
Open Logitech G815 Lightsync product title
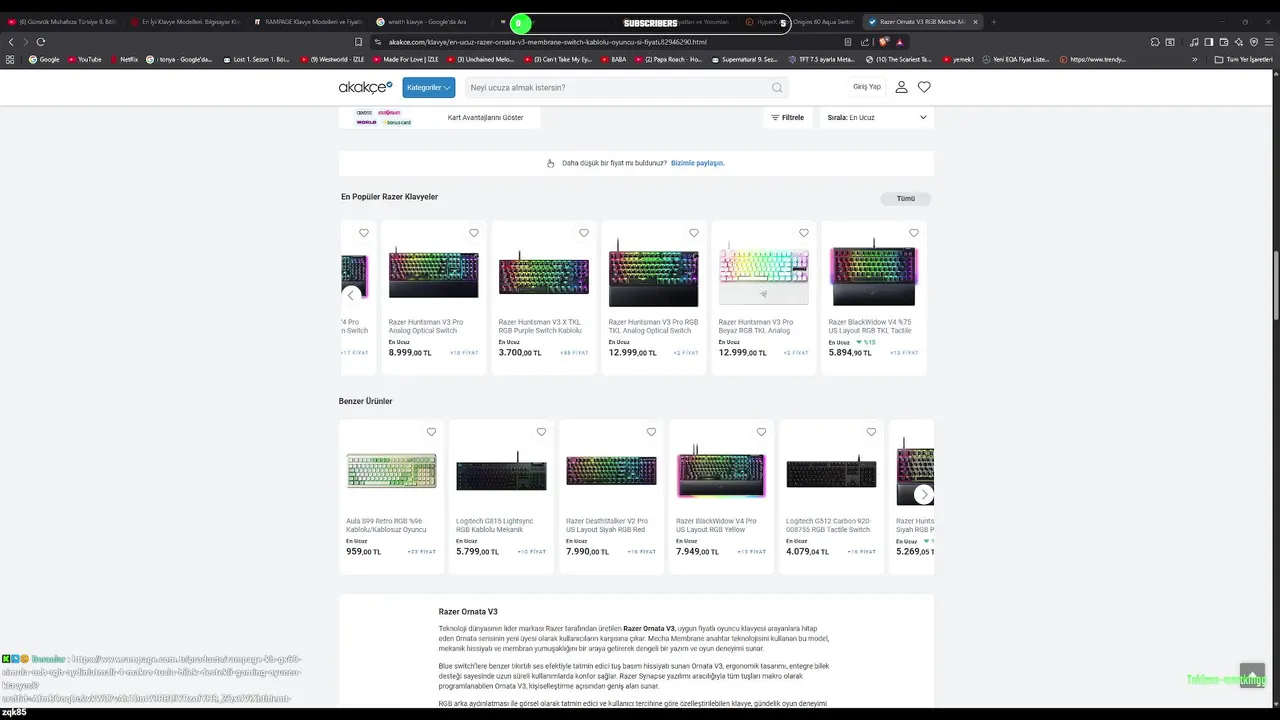[x=495, y=525]
